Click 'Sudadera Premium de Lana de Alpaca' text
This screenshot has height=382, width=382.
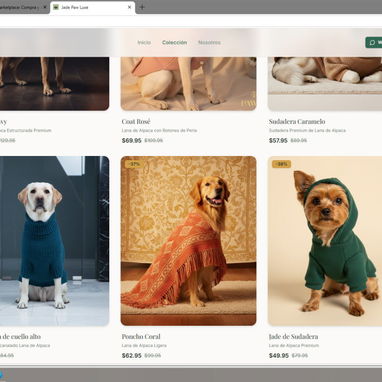click(307, 131)
